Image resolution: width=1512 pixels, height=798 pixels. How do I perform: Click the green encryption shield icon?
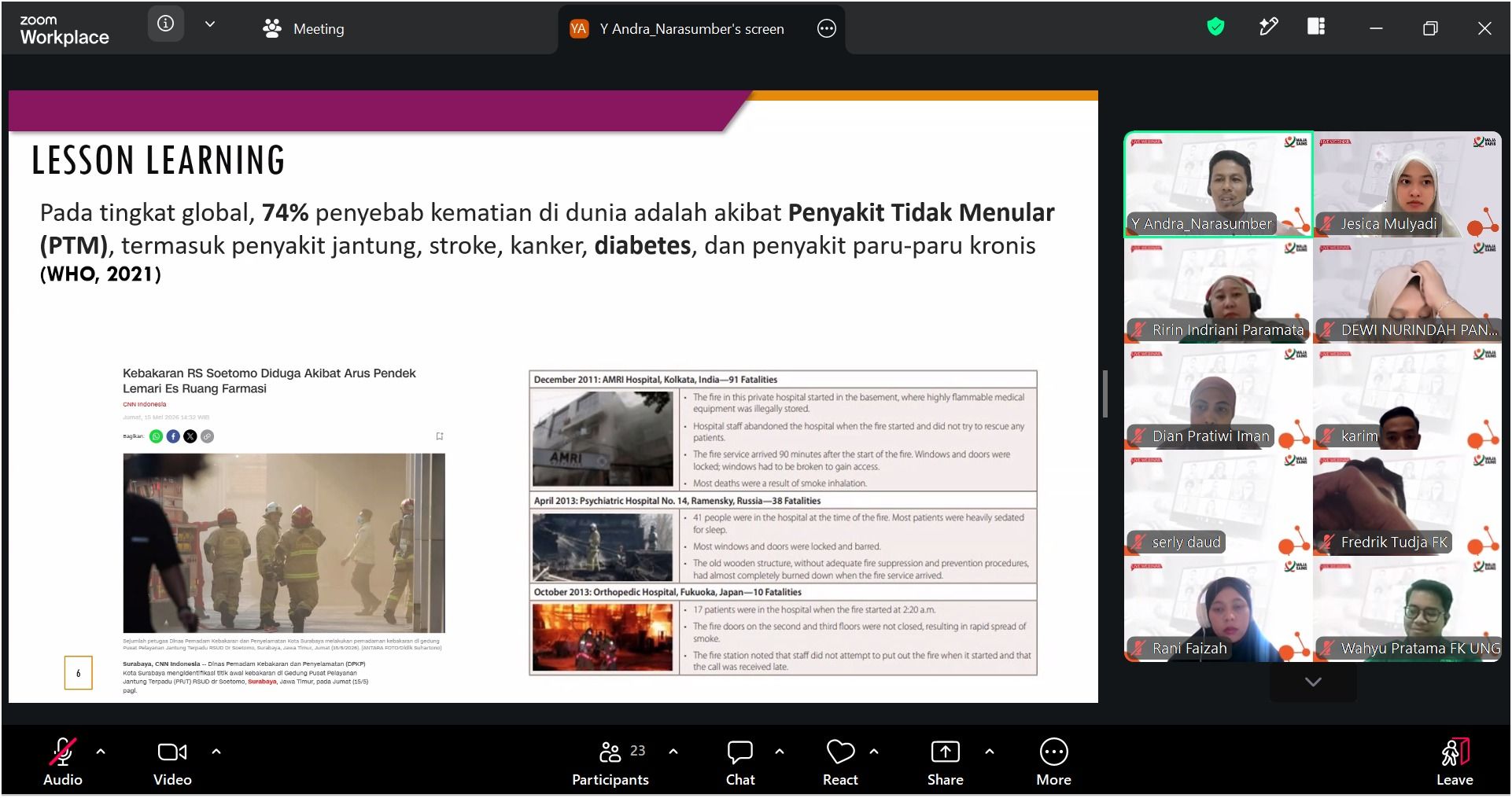(1215, 28)
